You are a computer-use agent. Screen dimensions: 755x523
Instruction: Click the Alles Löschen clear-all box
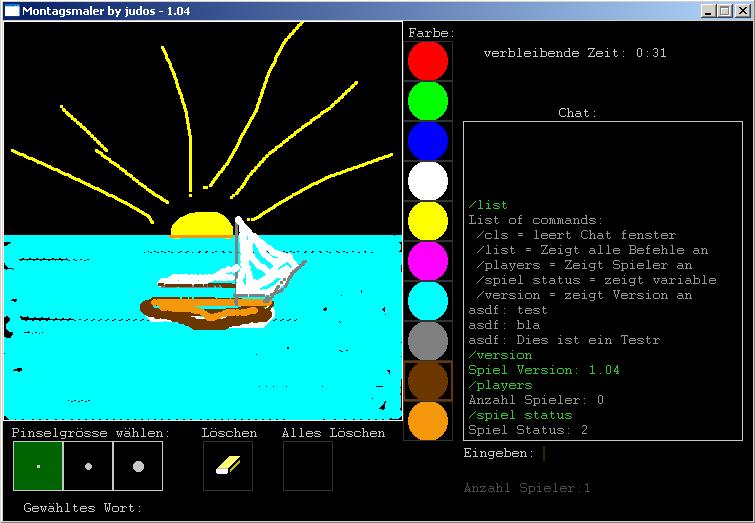pos(308,466)
